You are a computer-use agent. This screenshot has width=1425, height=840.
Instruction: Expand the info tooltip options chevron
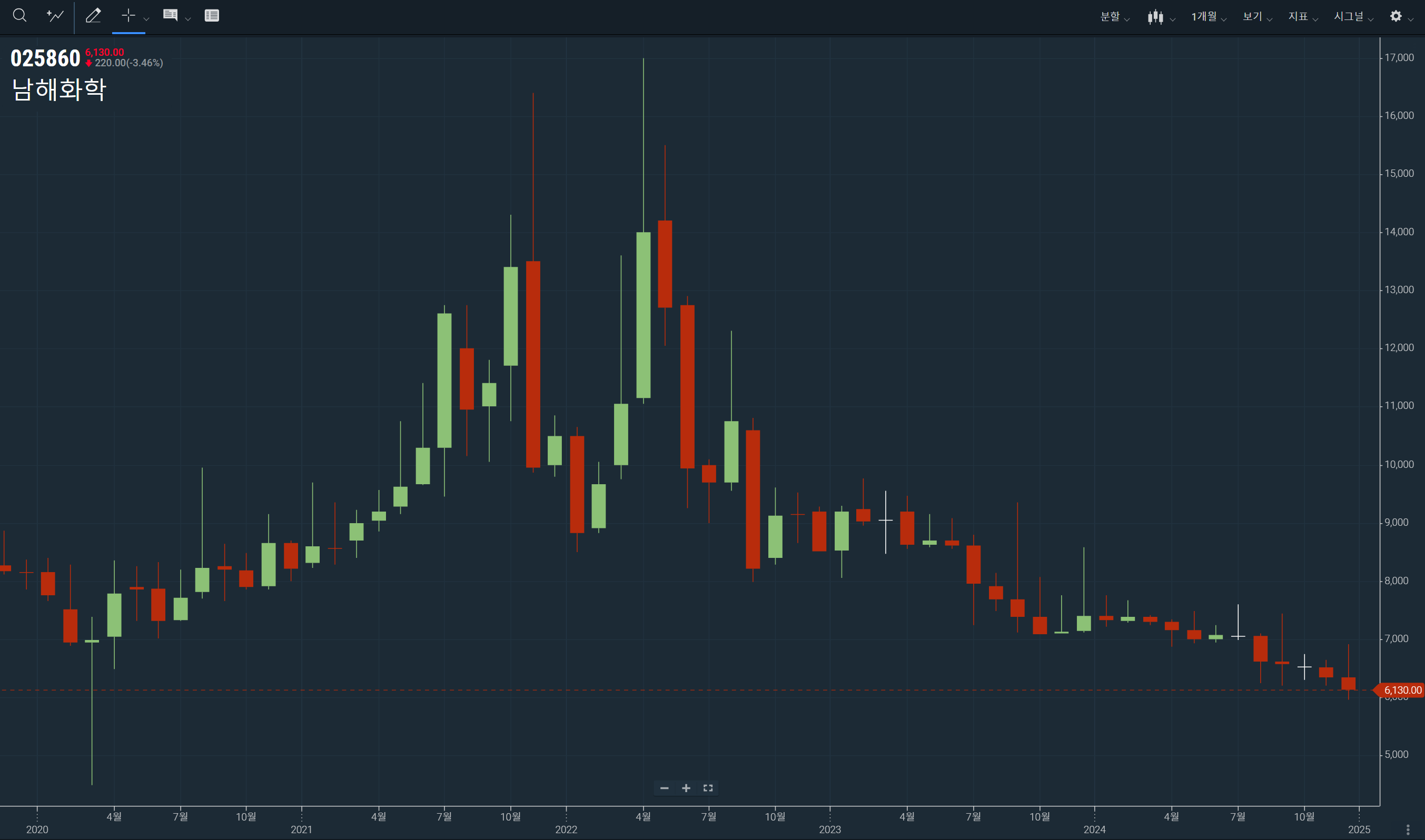[188, 18]
